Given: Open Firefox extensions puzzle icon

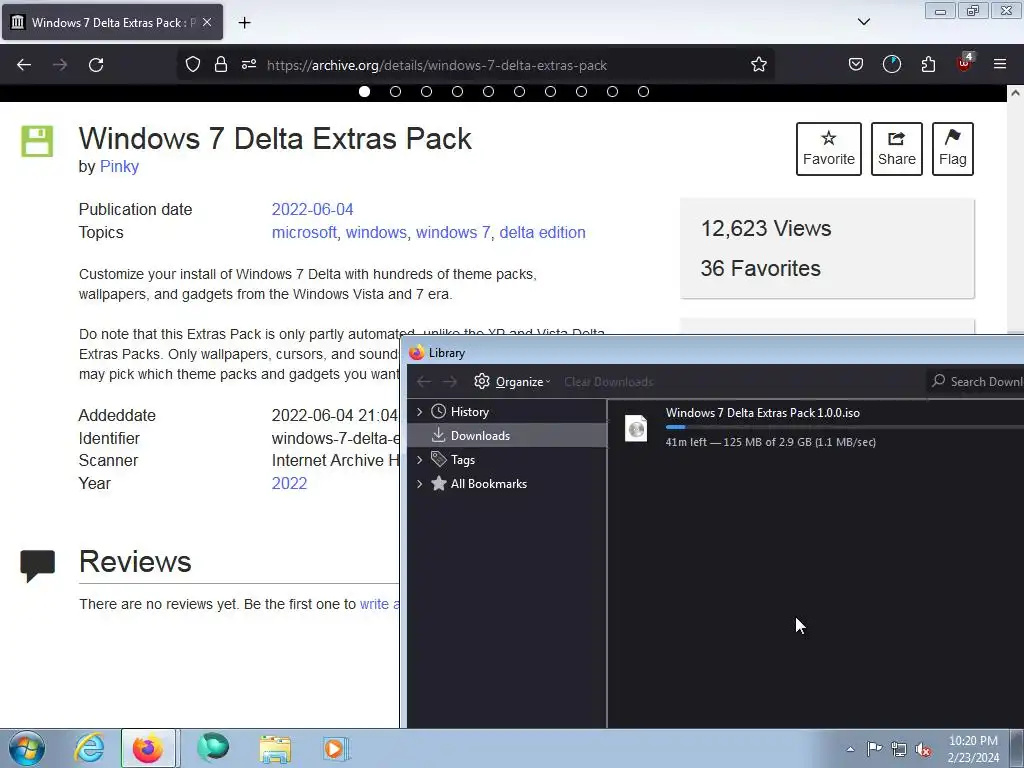Looking at the screenshot, I should tap(928, 65).
